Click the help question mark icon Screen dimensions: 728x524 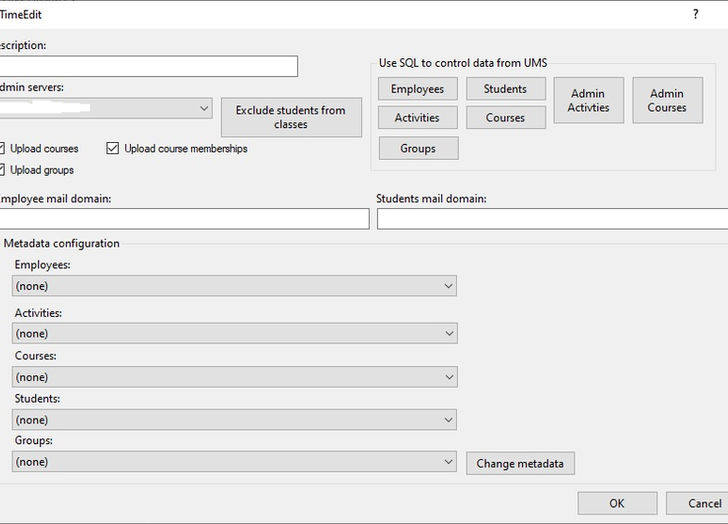pos(695,14)
